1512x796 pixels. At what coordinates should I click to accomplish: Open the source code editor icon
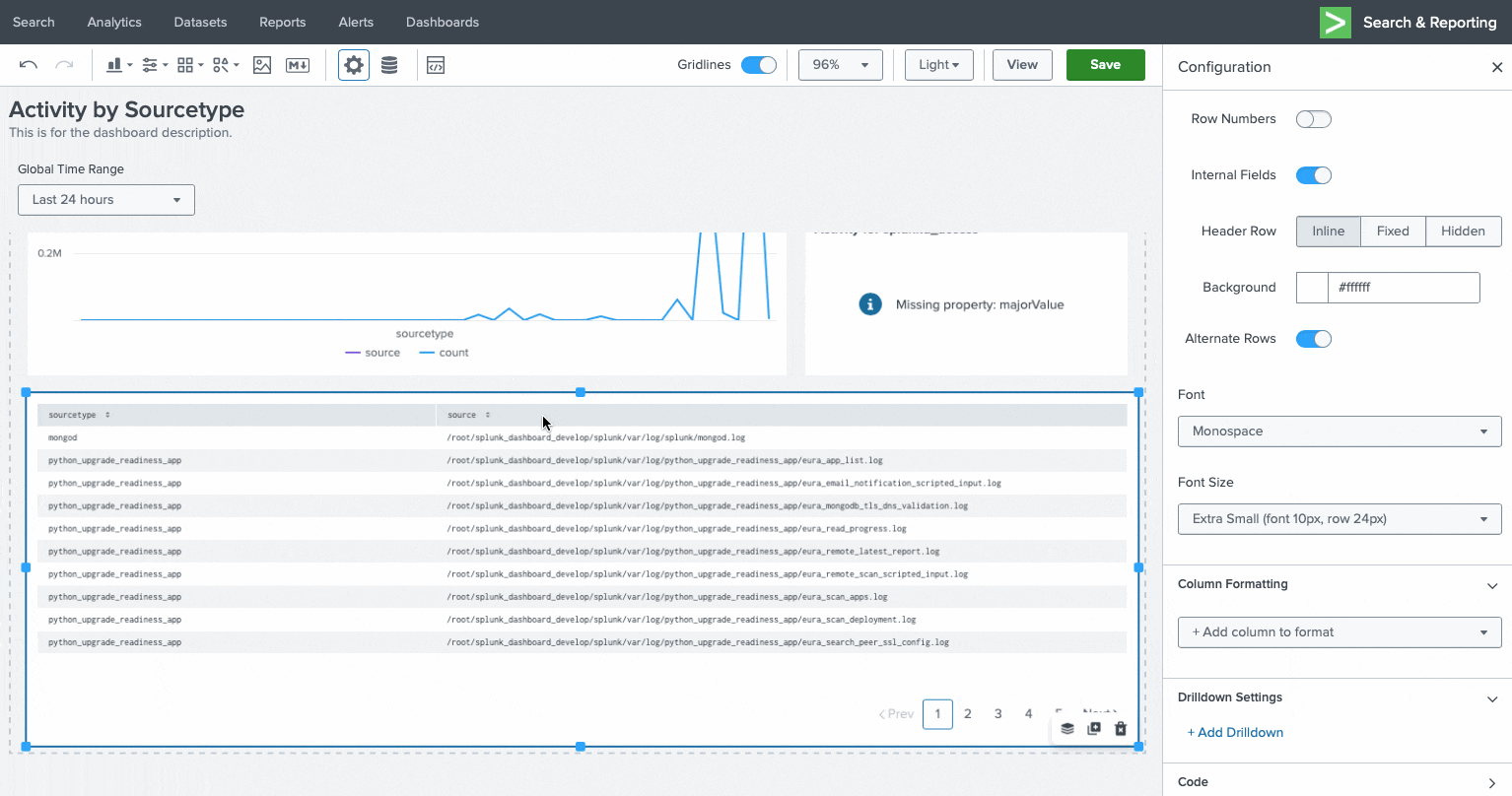click(x=436, y=65)
